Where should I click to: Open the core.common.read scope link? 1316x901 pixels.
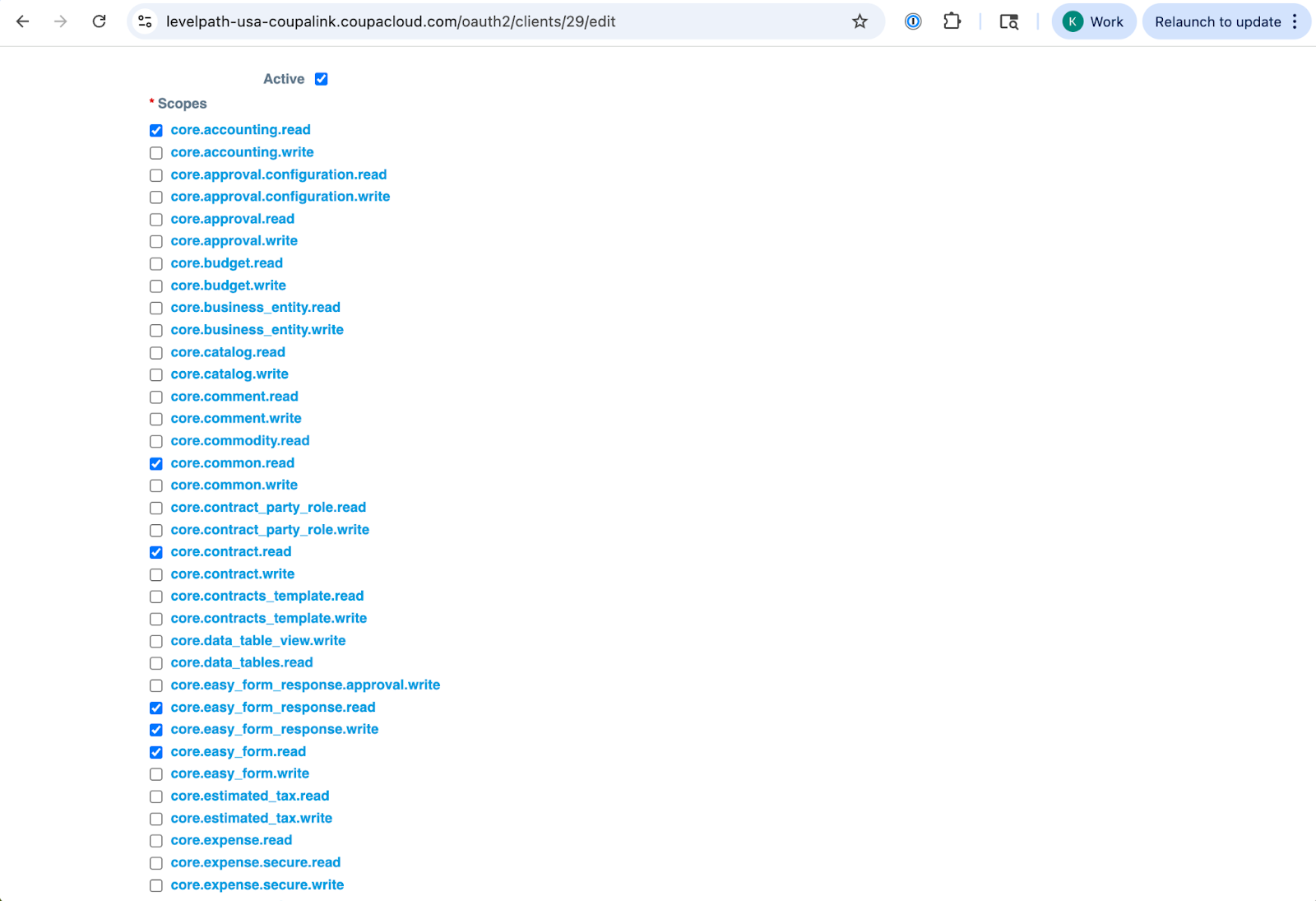pos(232,463)
